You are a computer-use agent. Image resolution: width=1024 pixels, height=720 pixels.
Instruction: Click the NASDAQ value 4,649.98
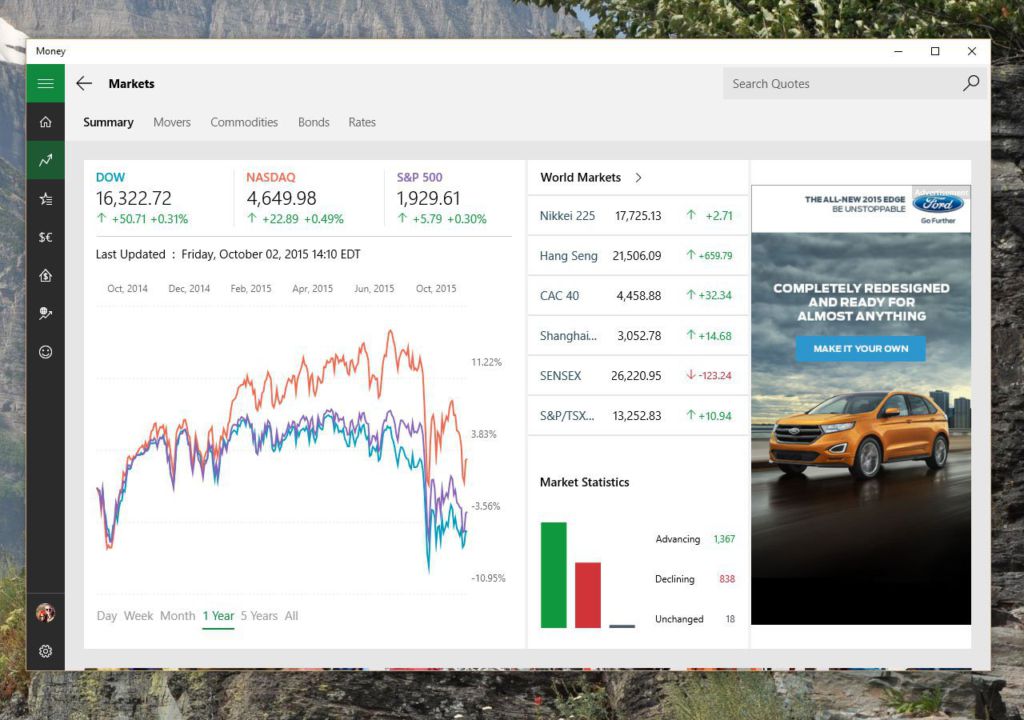[x=281, y=198]
